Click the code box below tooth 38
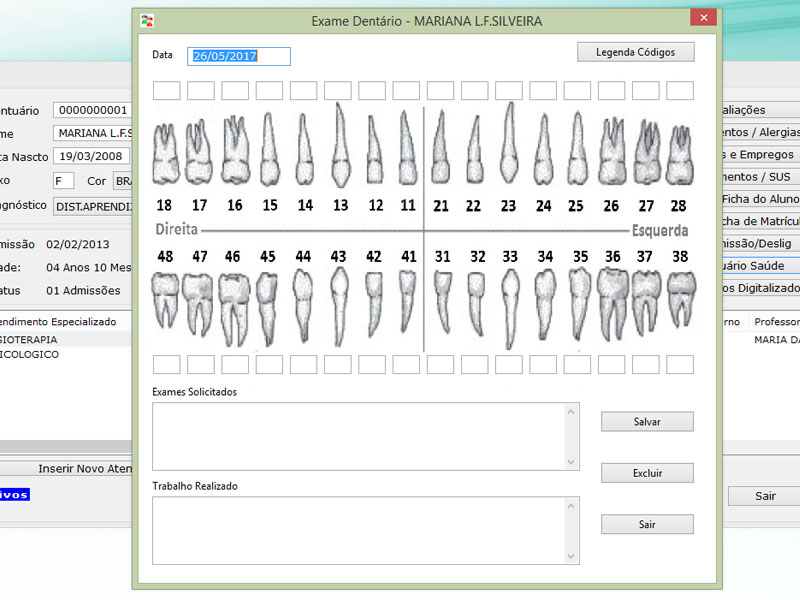This screenshot has width=800, height=600. (x=680, y=364)
